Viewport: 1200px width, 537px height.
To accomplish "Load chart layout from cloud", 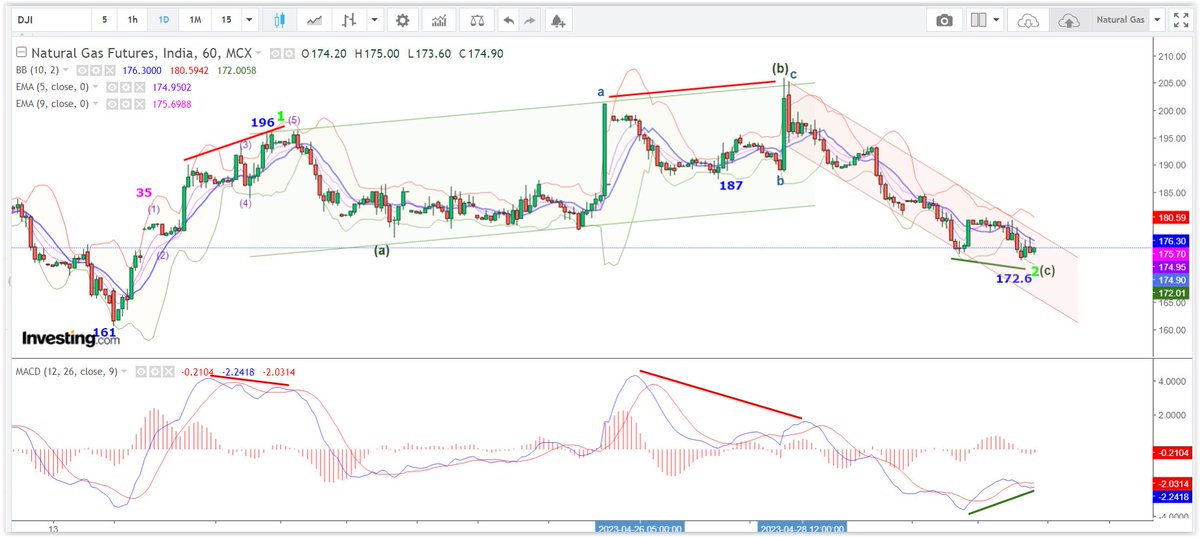I will [x=1028, y=20].
